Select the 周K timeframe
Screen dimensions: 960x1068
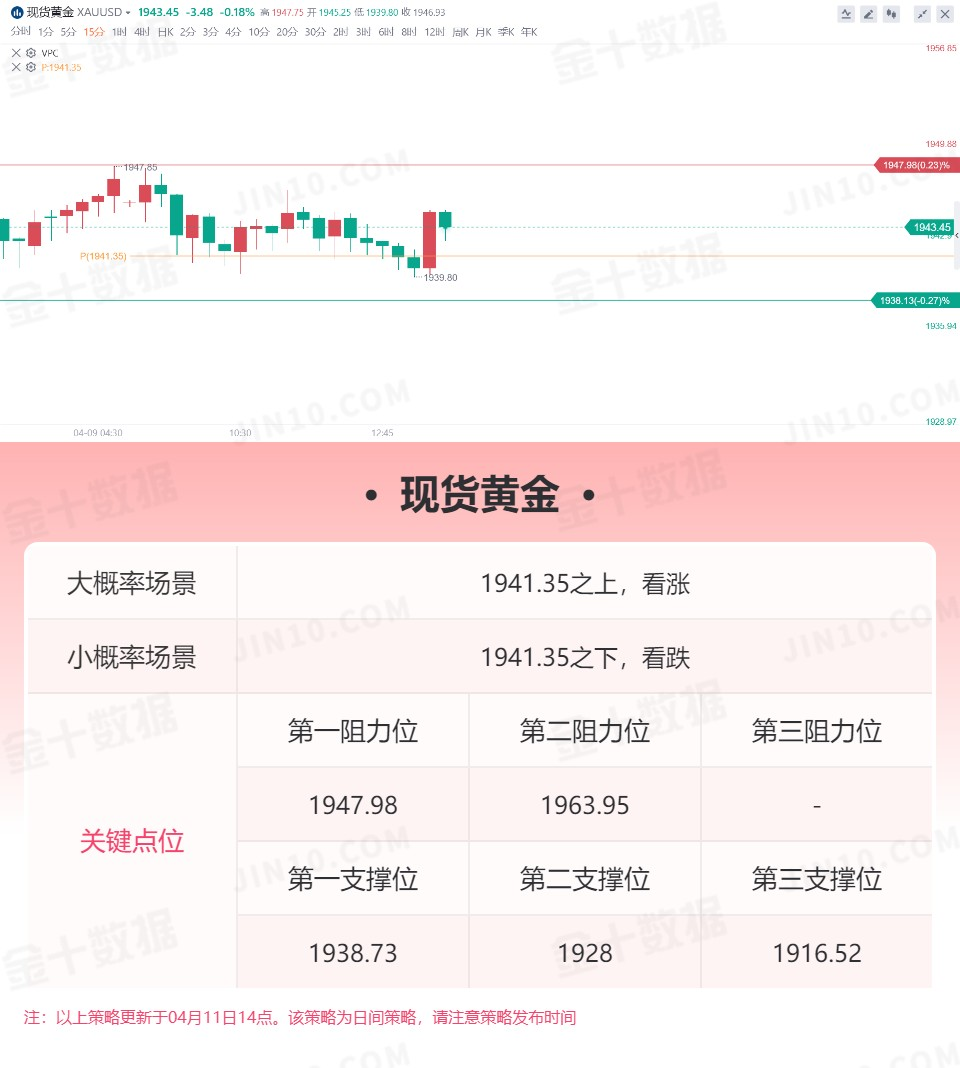click(x=461, y=31)
